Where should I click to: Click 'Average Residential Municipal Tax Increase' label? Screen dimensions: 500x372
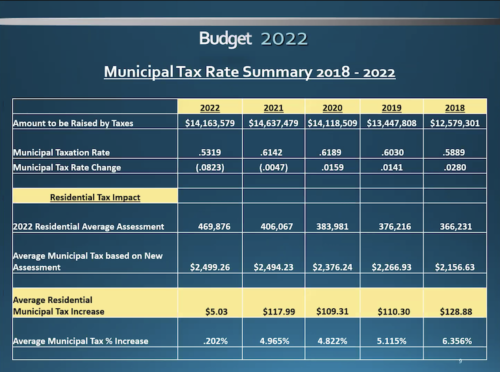[59, 306]
